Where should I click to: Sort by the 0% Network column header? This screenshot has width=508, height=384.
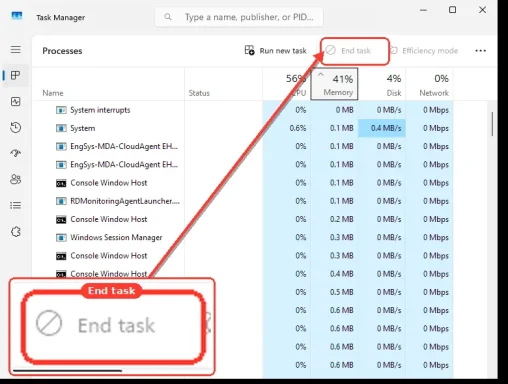click(429, 84)
